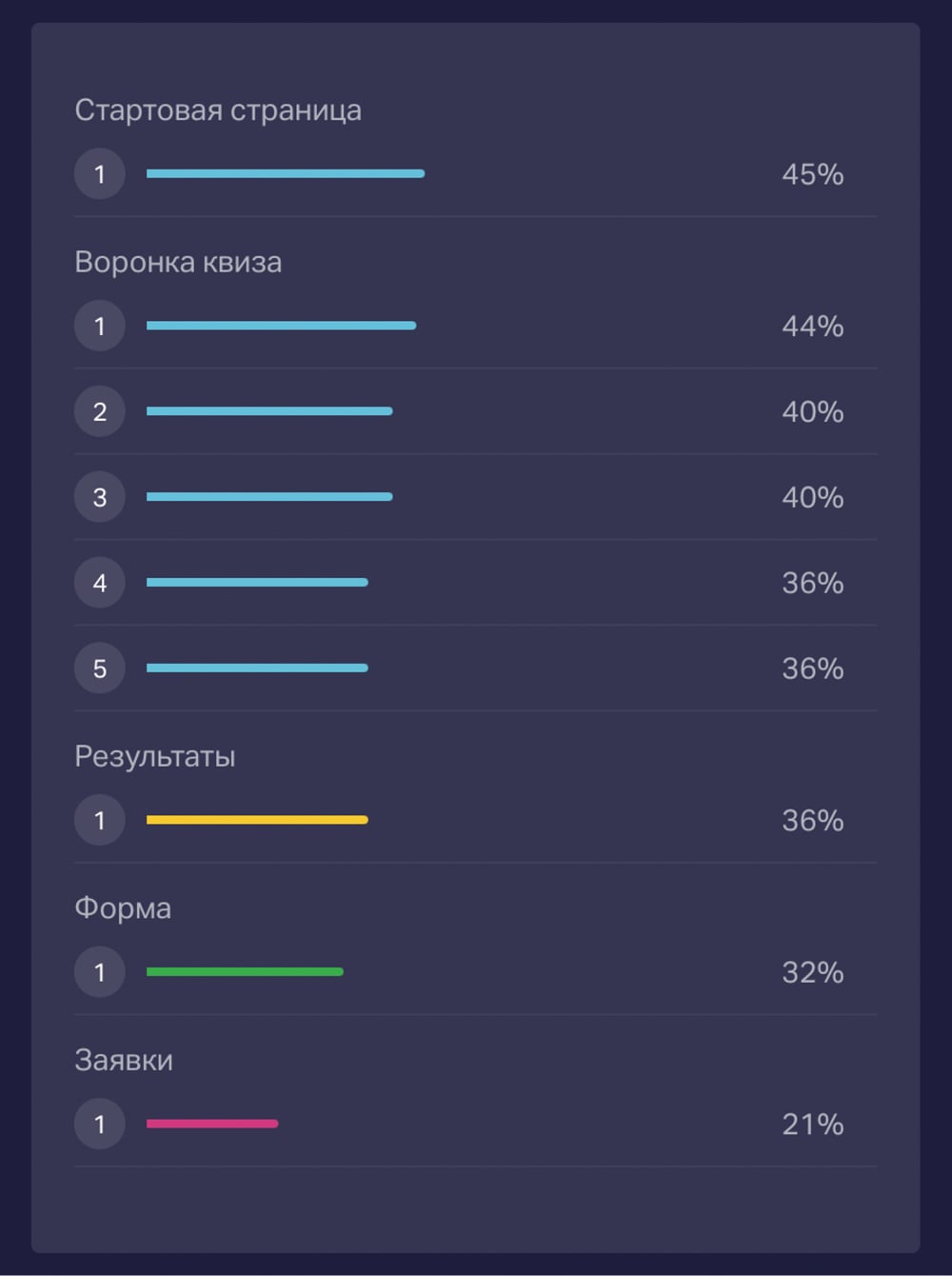952x1276 pixels.
Task: Click step 4 badge in quiz funnel
Action: (x=100, y=582)
